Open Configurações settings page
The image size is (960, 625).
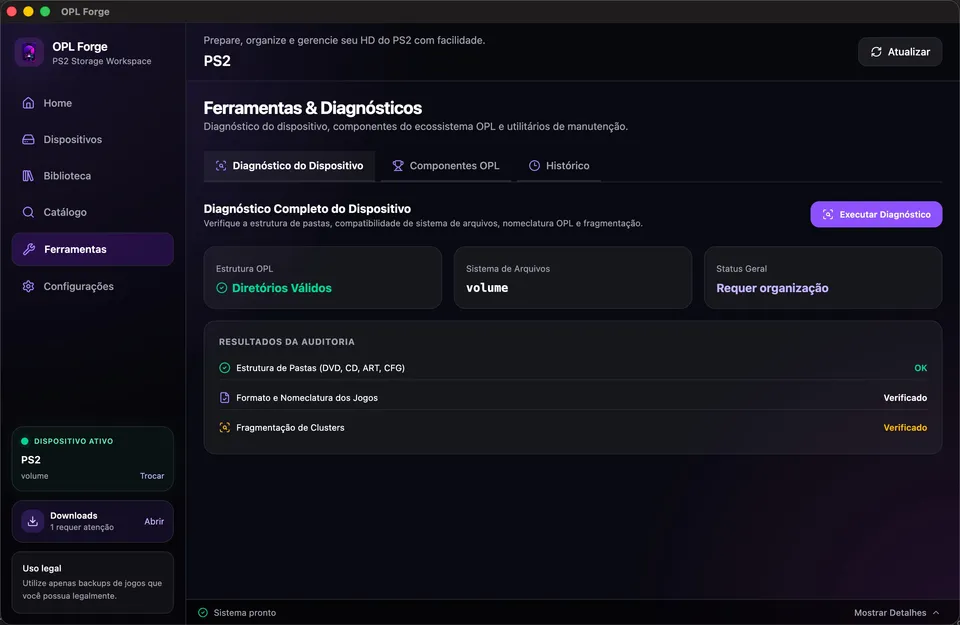[x=92, y=286]
